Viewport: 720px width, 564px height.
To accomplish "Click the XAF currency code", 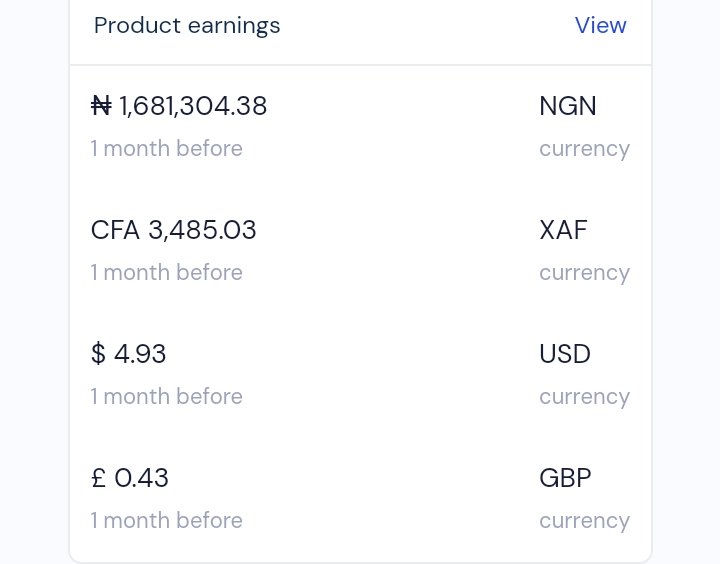I will coord(563,230).
